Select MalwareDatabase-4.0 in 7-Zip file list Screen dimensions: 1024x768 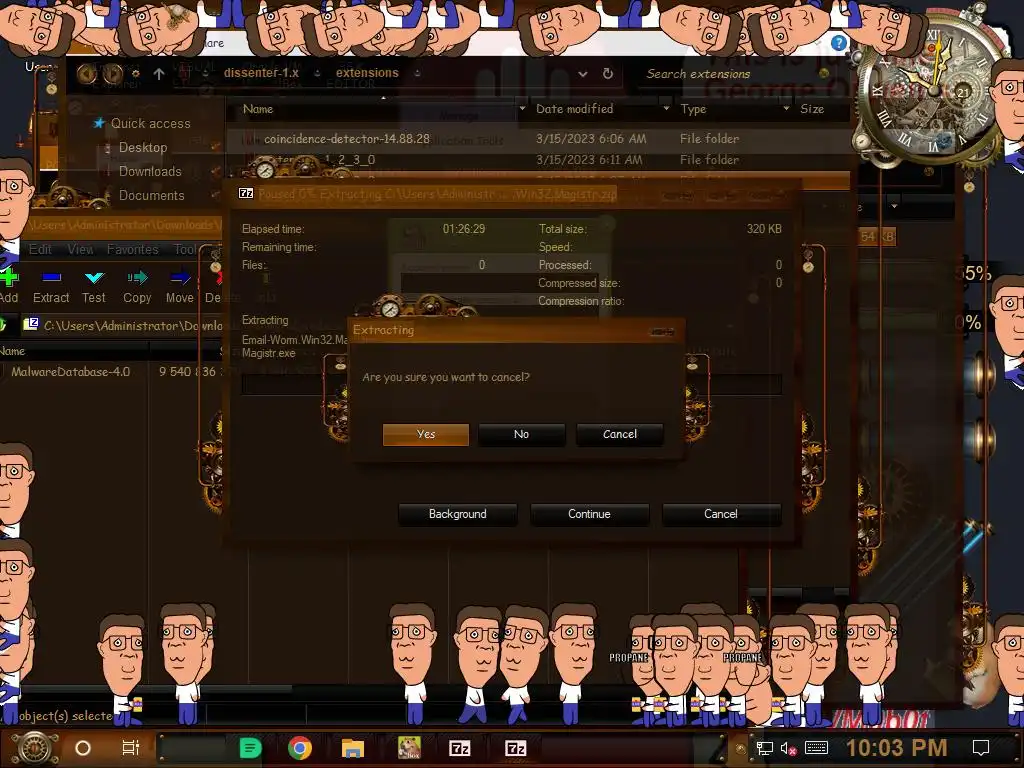(71, 372)
